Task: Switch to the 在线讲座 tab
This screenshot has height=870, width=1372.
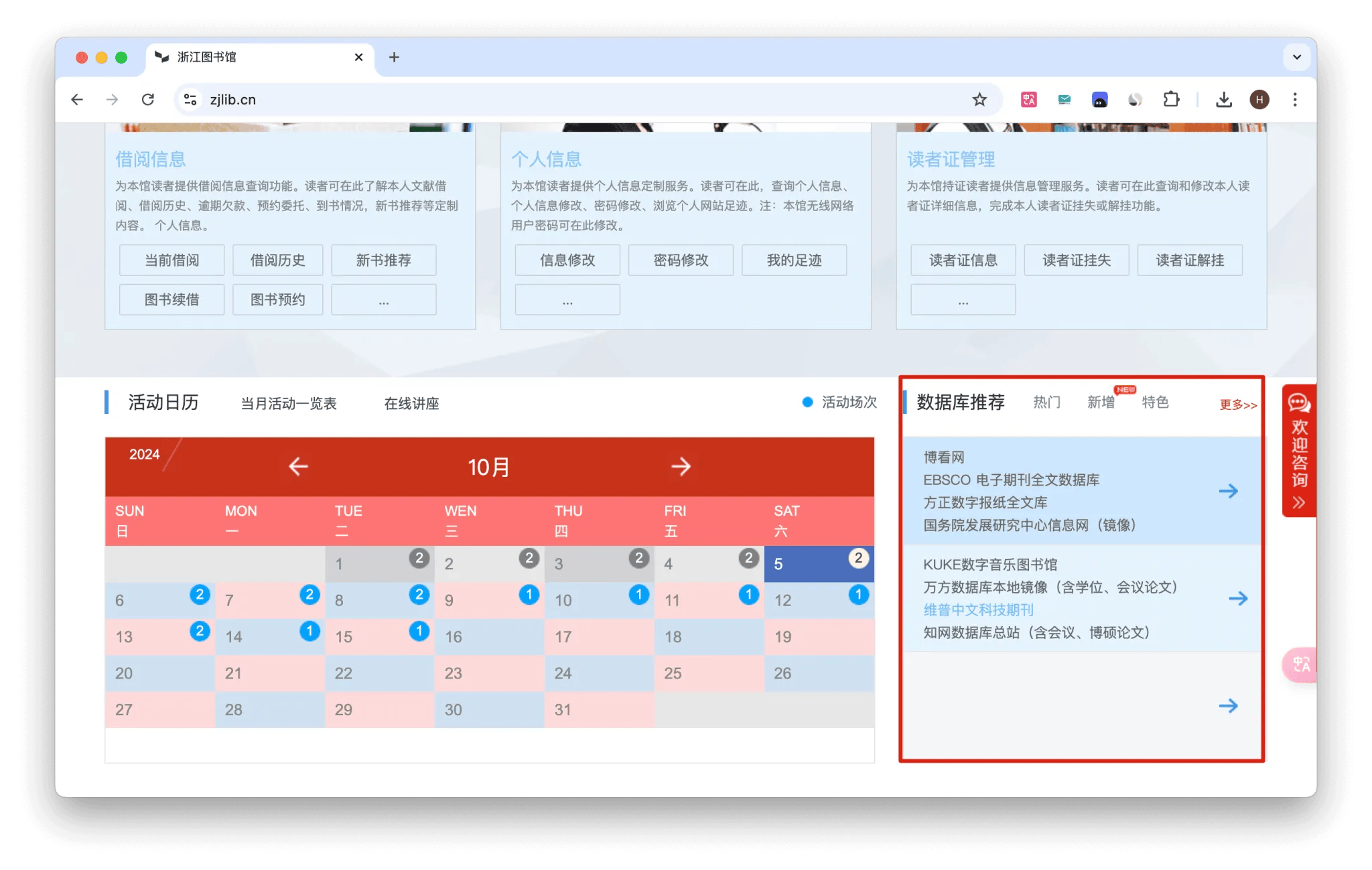Action: tap(411, 403)
